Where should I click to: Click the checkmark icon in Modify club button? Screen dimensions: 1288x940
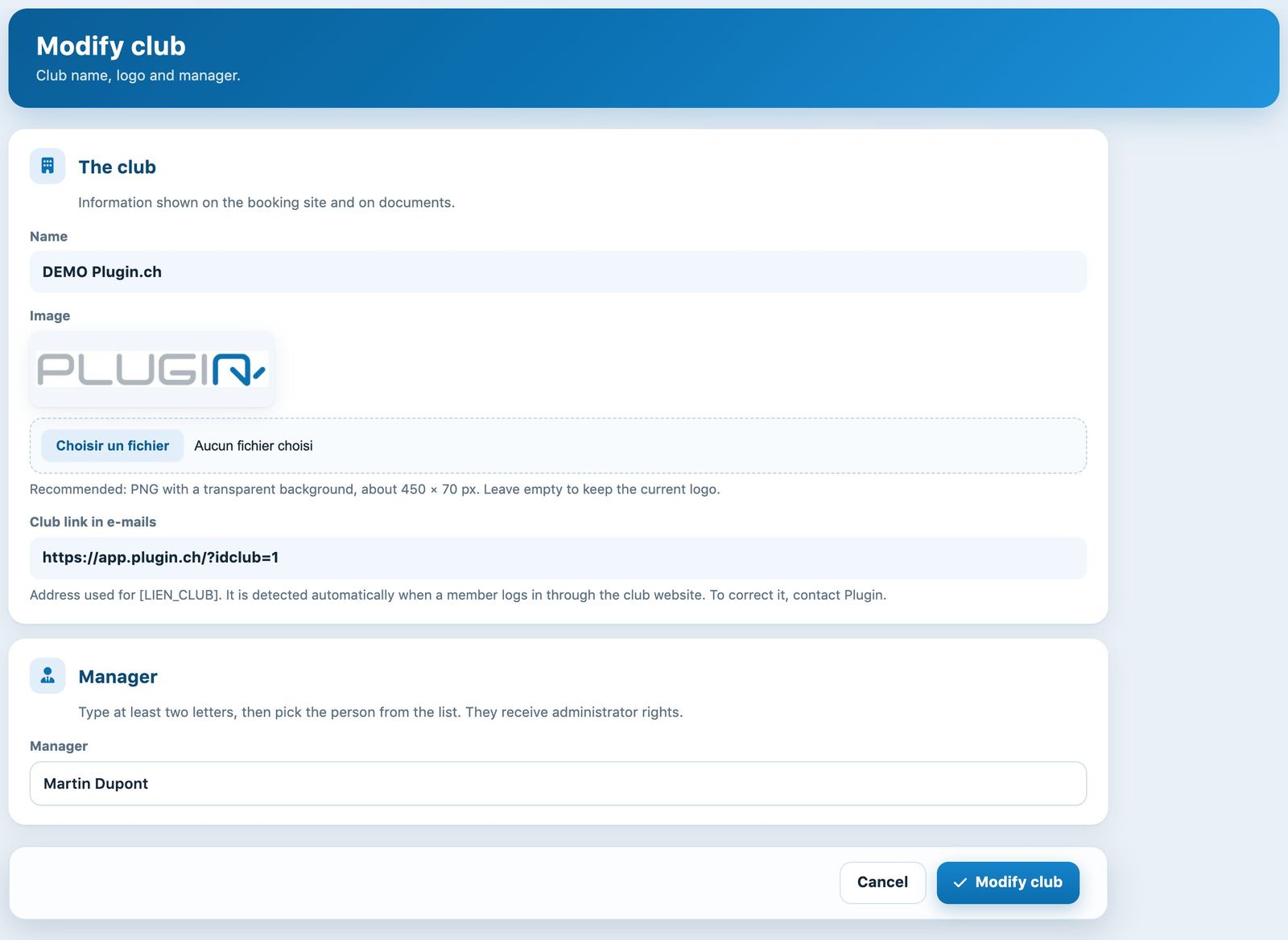coord(960,883)
